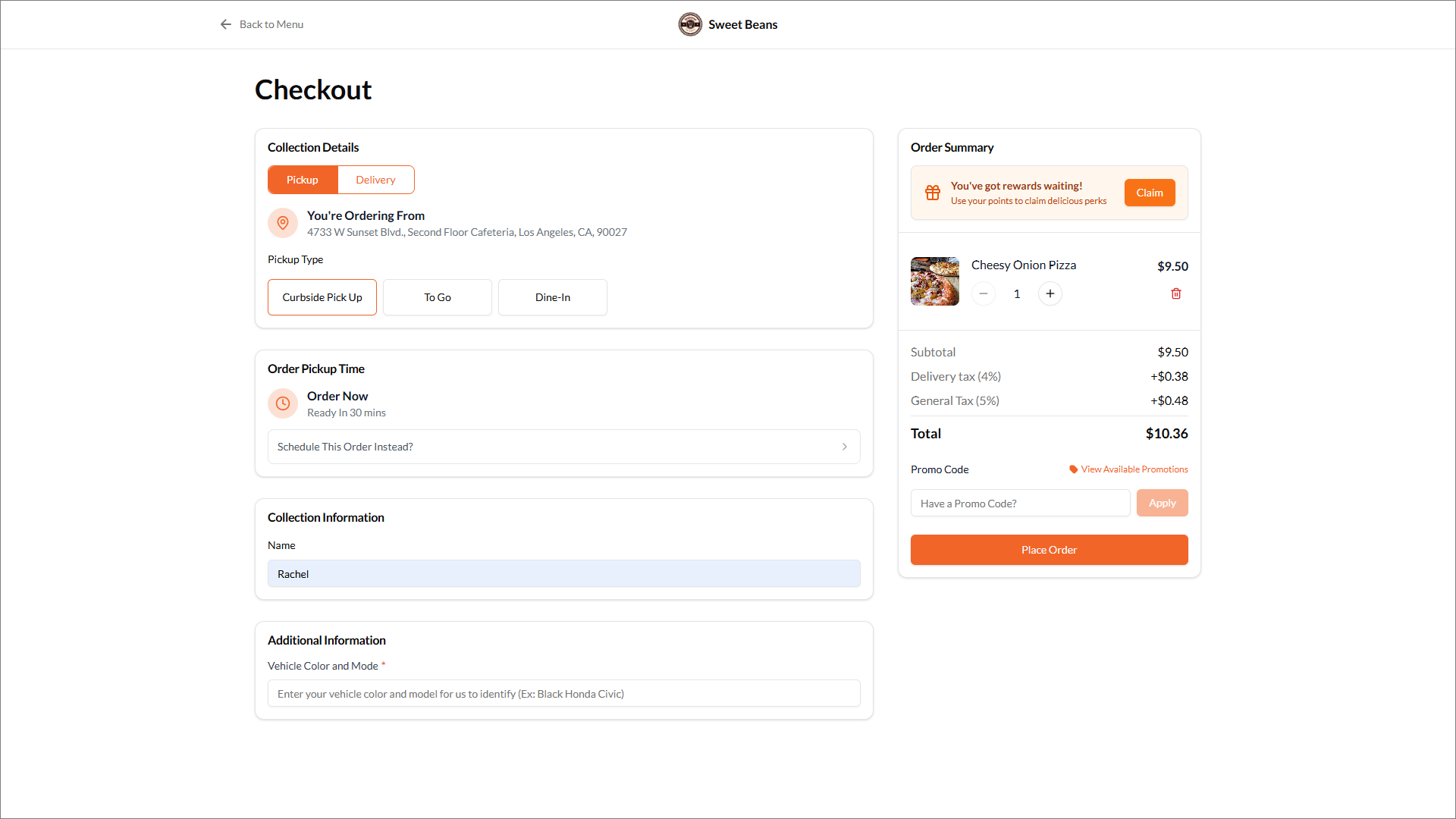
Task: Claim rewards with Claim button
Action: click(1149, 193)
